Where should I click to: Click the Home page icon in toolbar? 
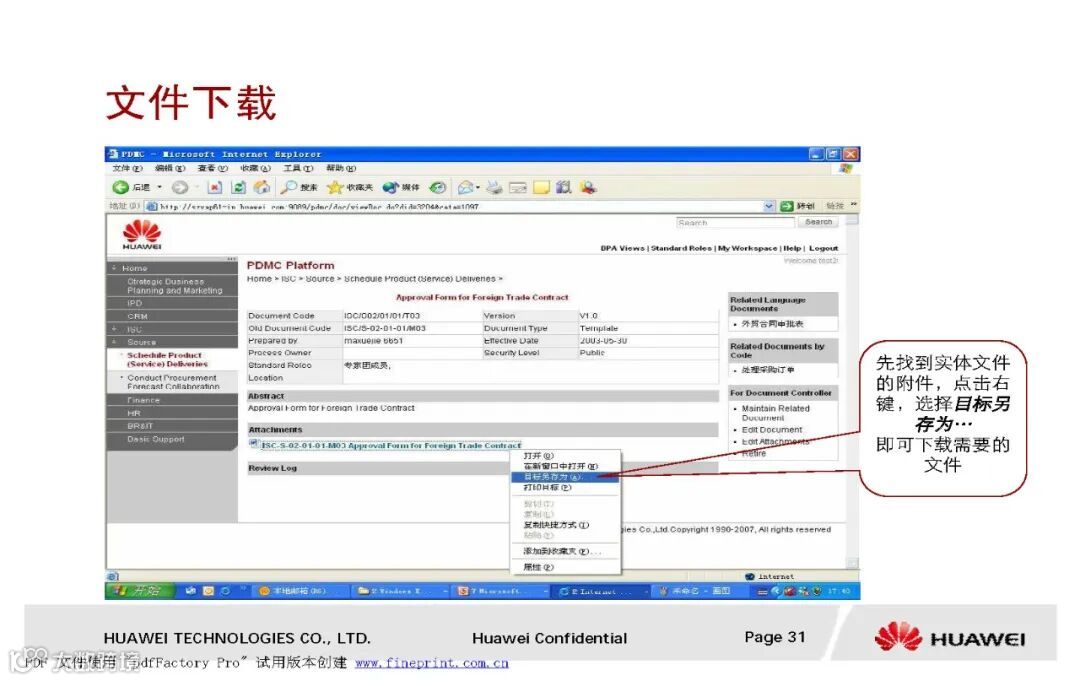pyautogui.click(x=262, y=187)
